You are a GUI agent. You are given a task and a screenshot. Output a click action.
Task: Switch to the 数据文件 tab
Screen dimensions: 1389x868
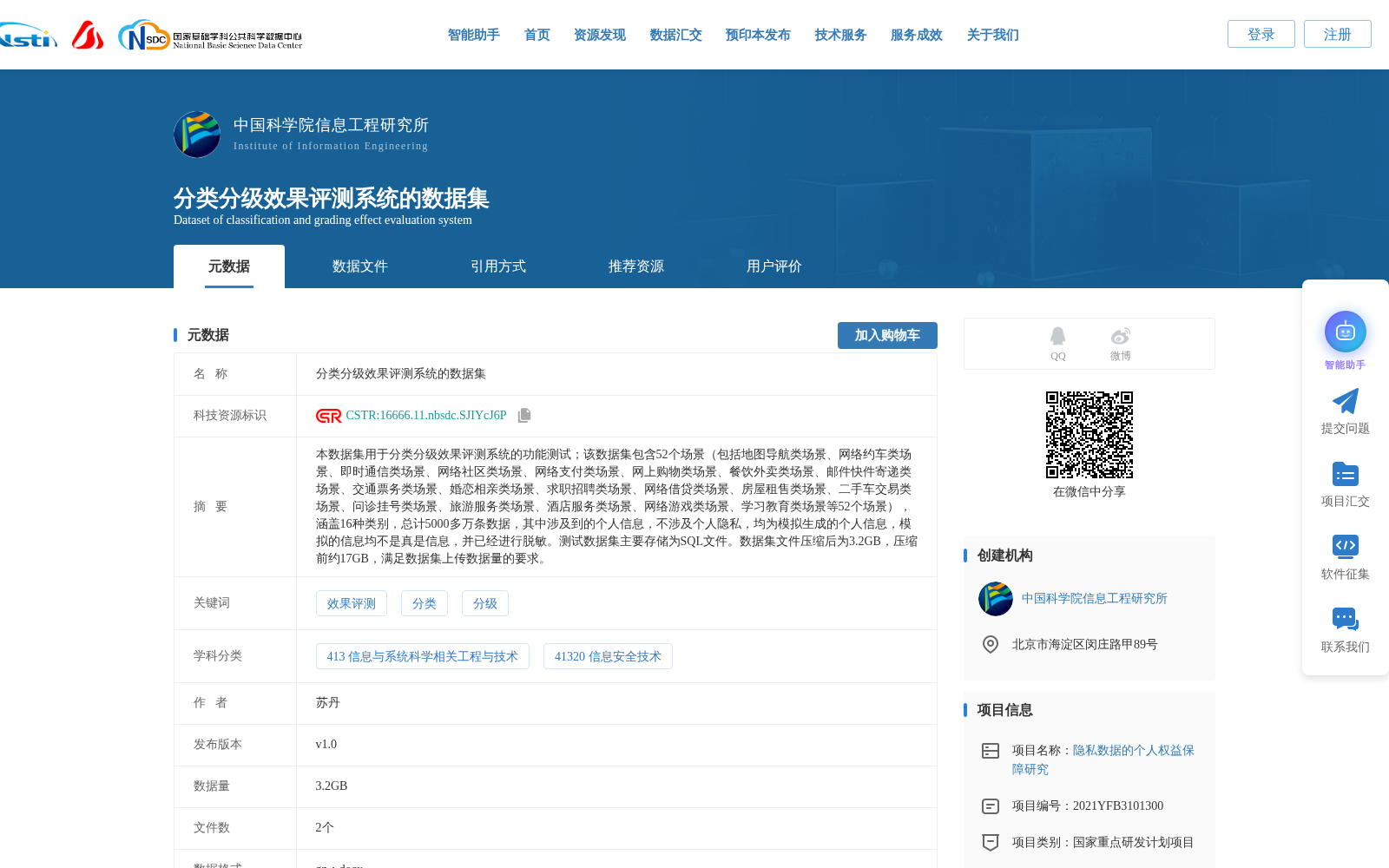(360, 266)
